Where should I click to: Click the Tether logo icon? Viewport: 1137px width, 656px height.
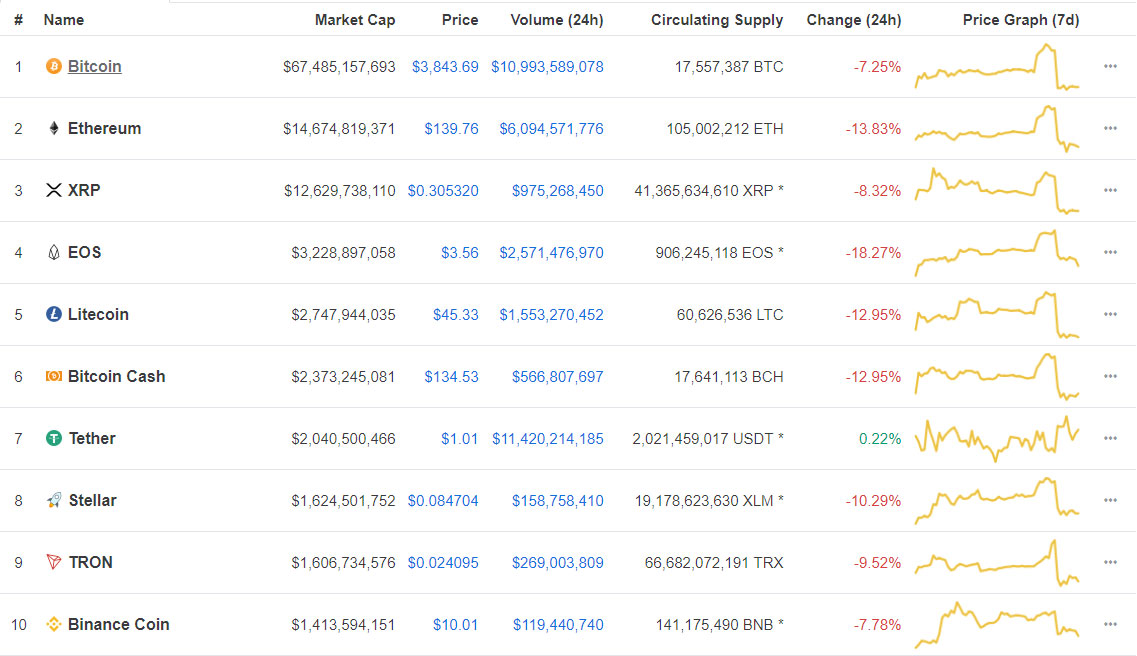coord(54,439)
